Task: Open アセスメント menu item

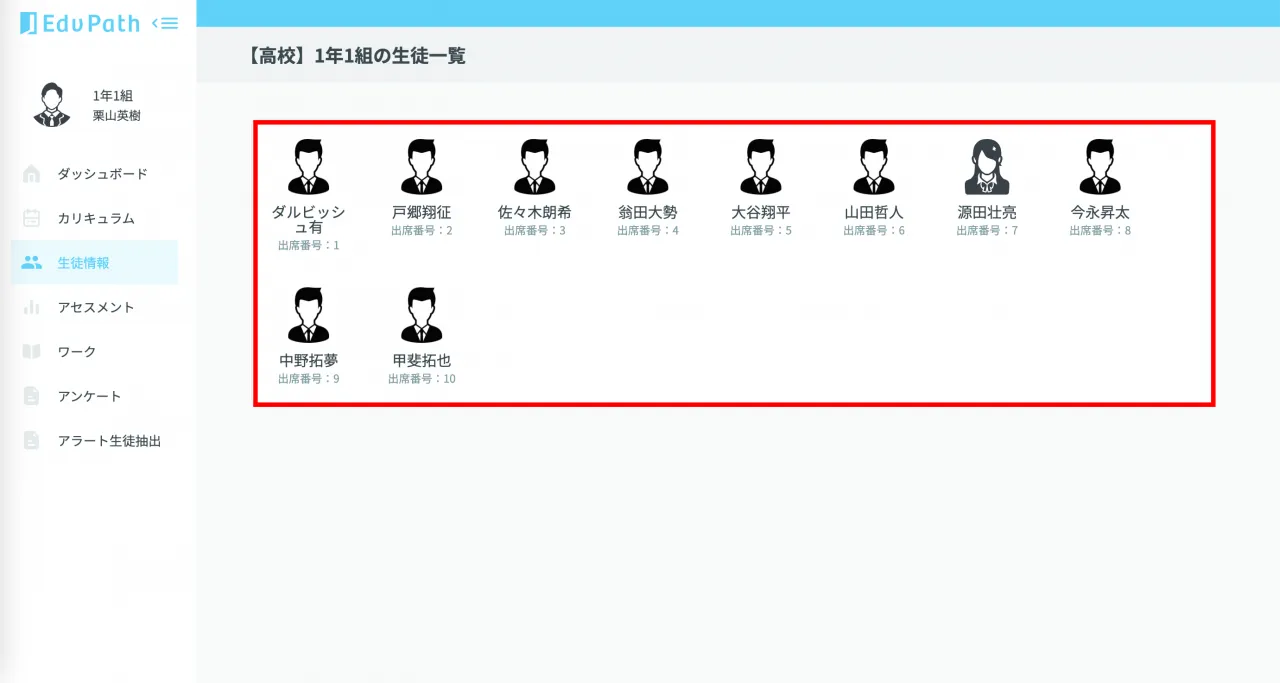Action: [x=95, y=307]
